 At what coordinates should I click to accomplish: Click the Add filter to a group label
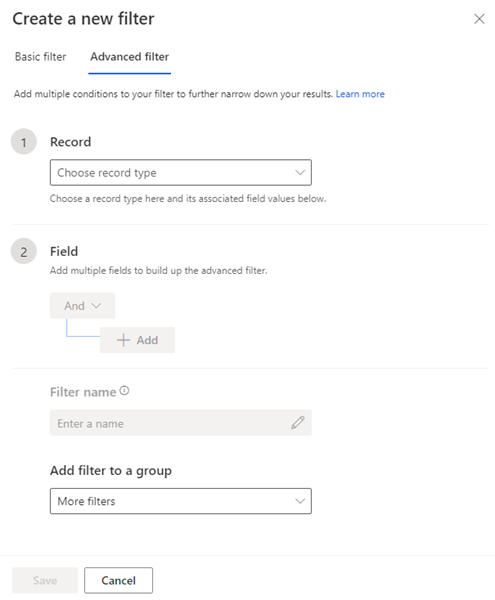(x=111, y=470)
